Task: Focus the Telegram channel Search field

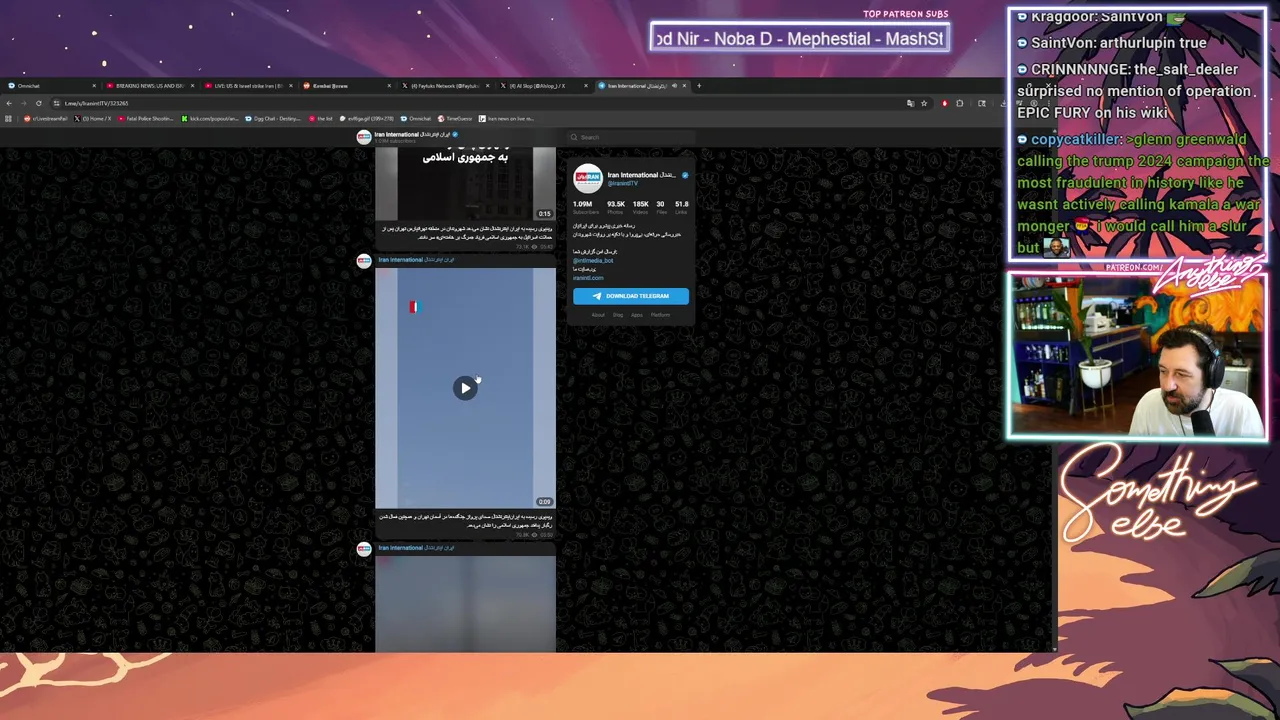Action: pyautogui.click(x=630, y=137)
